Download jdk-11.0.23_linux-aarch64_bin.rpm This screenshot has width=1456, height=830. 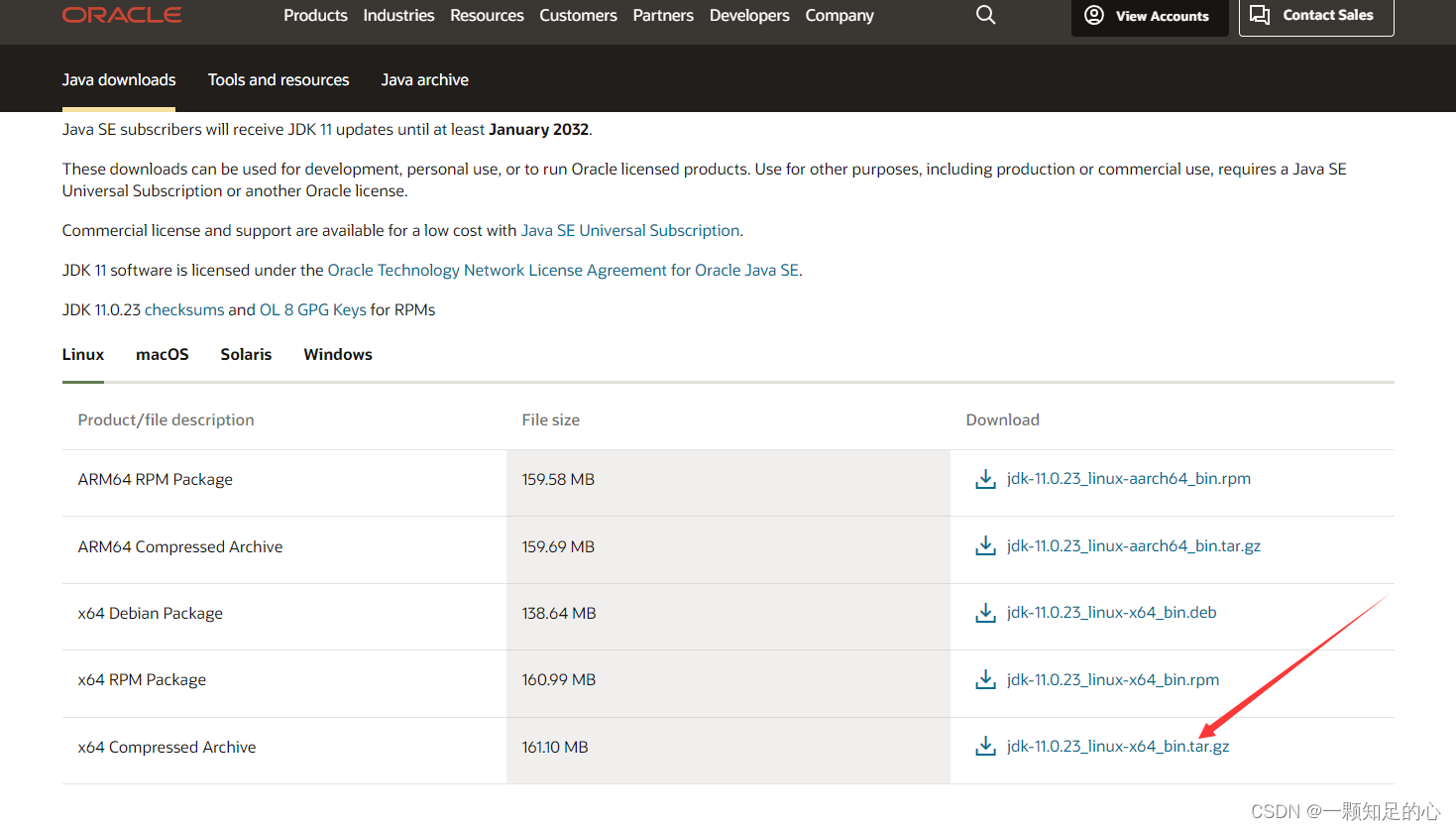[x=1129, y=478]
